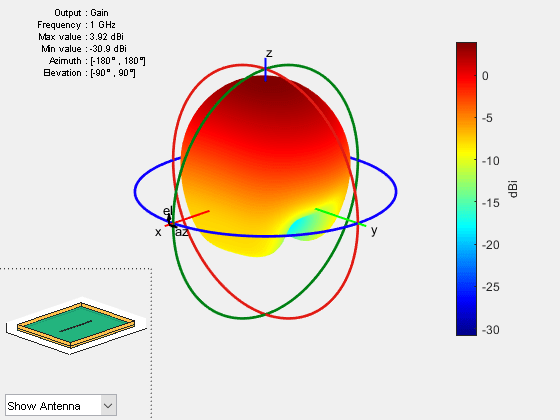Screen dimensions: 560x420
Task: Click the dBi colorbar label
Action: 513,189
